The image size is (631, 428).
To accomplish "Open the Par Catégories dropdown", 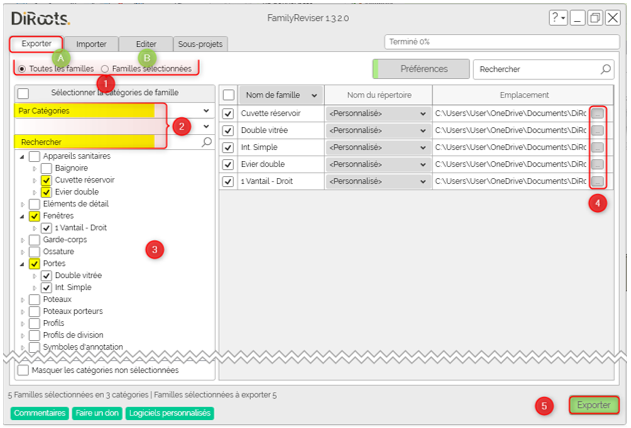I will [112, 110].
